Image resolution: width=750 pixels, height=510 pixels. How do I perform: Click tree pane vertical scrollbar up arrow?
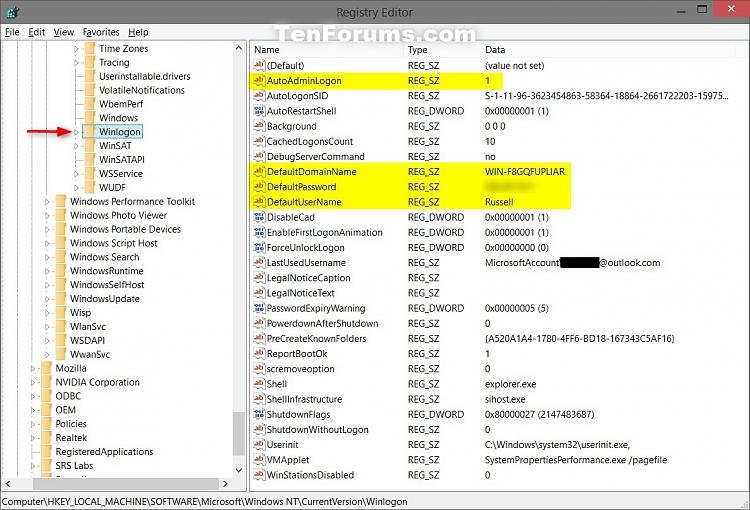tap(239, 48)
